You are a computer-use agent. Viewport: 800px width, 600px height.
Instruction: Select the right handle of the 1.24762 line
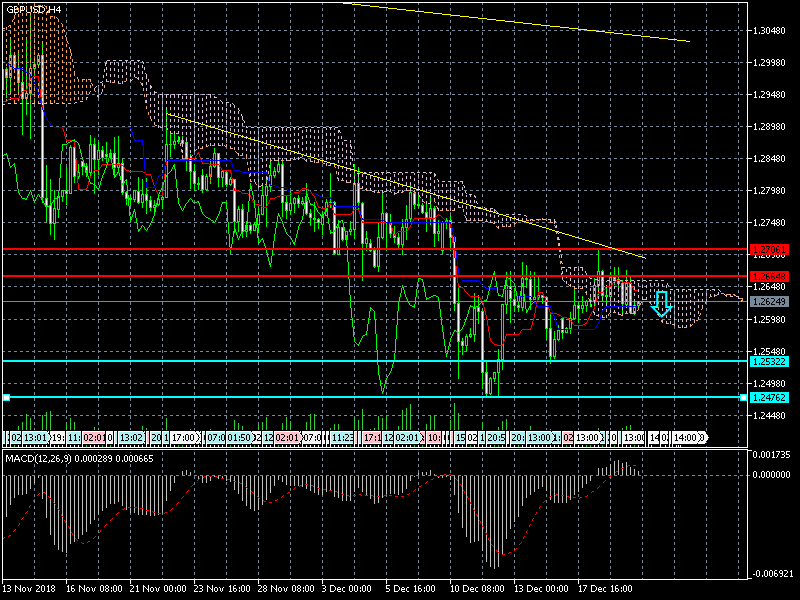[743, 398]
